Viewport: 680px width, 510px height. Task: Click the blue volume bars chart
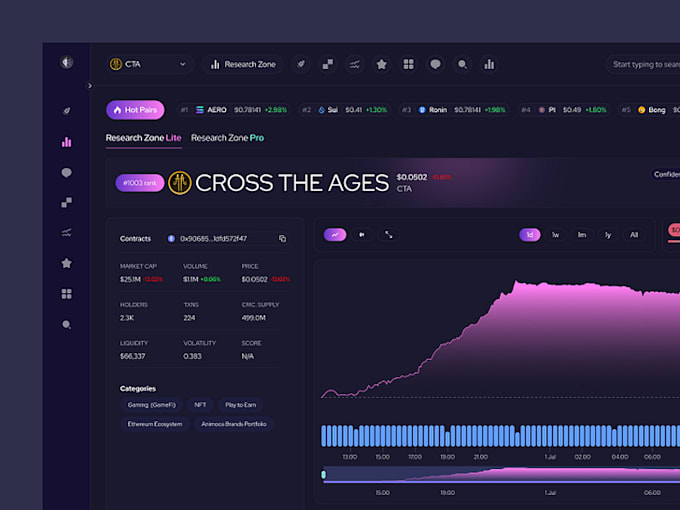(x=500, y=436)
